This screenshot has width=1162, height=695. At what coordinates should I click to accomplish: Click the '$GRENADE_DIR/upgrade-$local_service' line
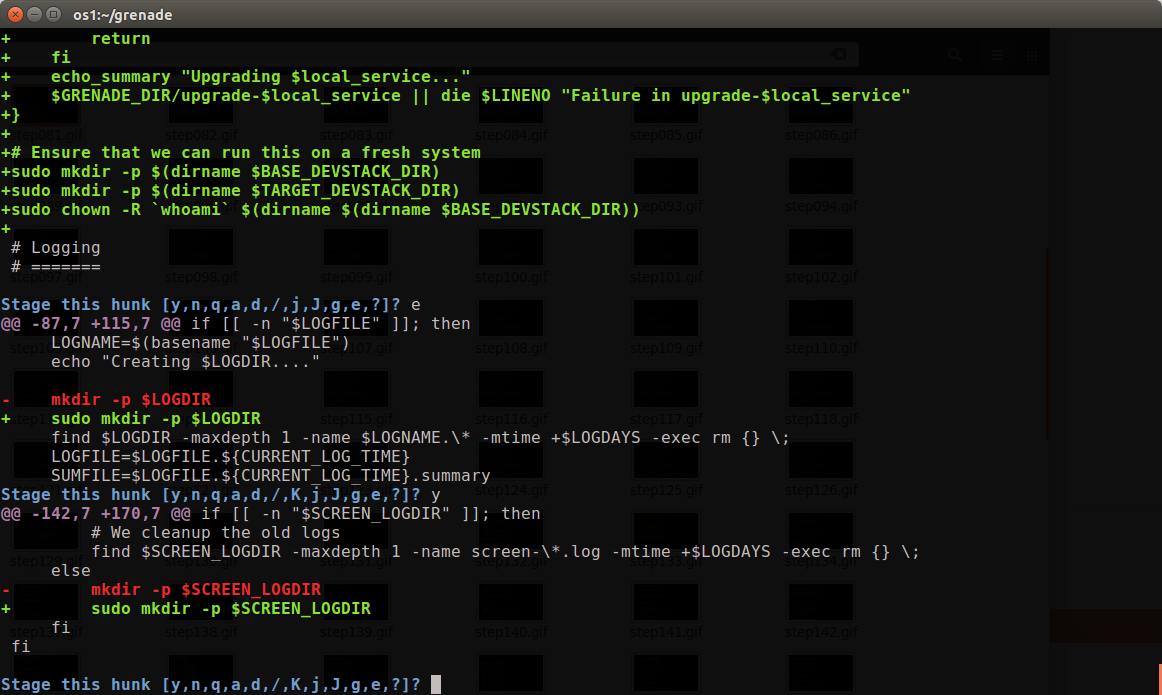(x=480, y=96)
